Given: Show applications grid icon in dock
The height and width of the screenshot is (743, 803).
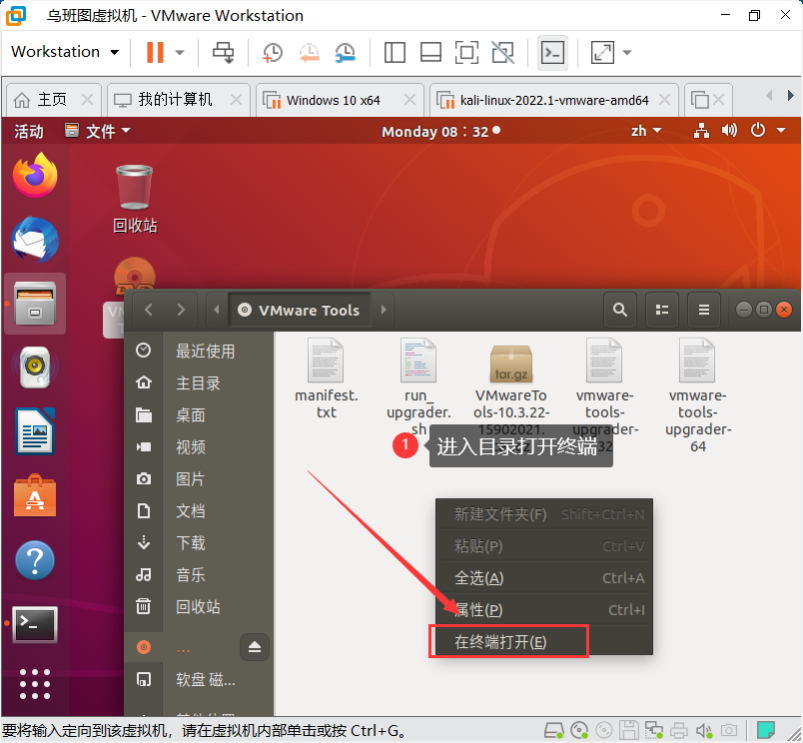Looking at the screenshot, I should [35, 684].
